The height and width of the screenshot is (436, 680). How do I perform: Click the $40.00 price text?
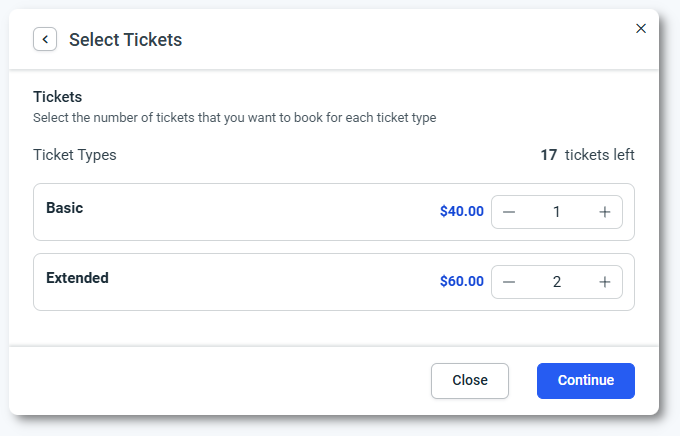461,212
